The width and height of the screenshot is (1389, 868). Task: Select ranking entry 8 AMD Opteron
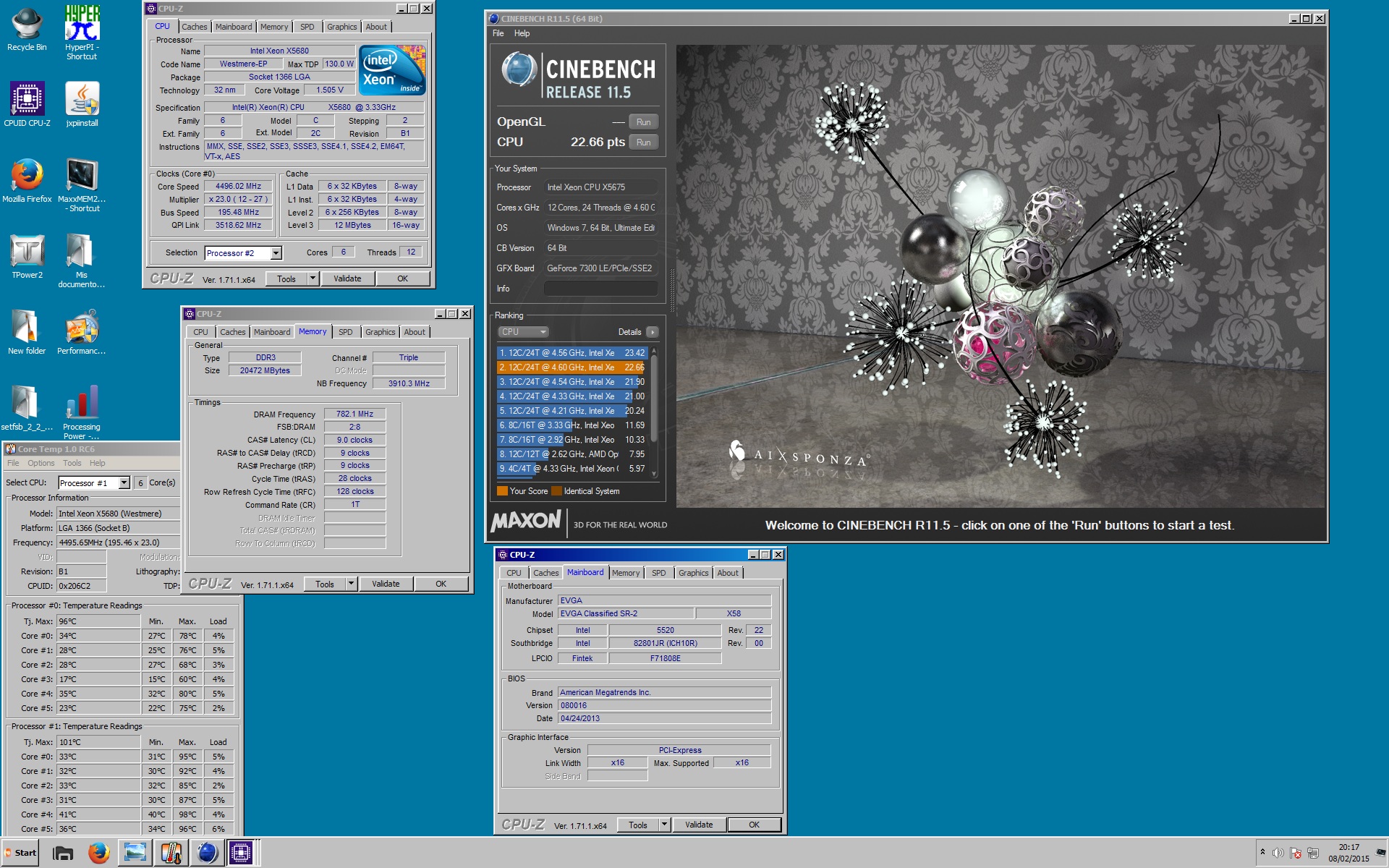(x=572, y=454)
